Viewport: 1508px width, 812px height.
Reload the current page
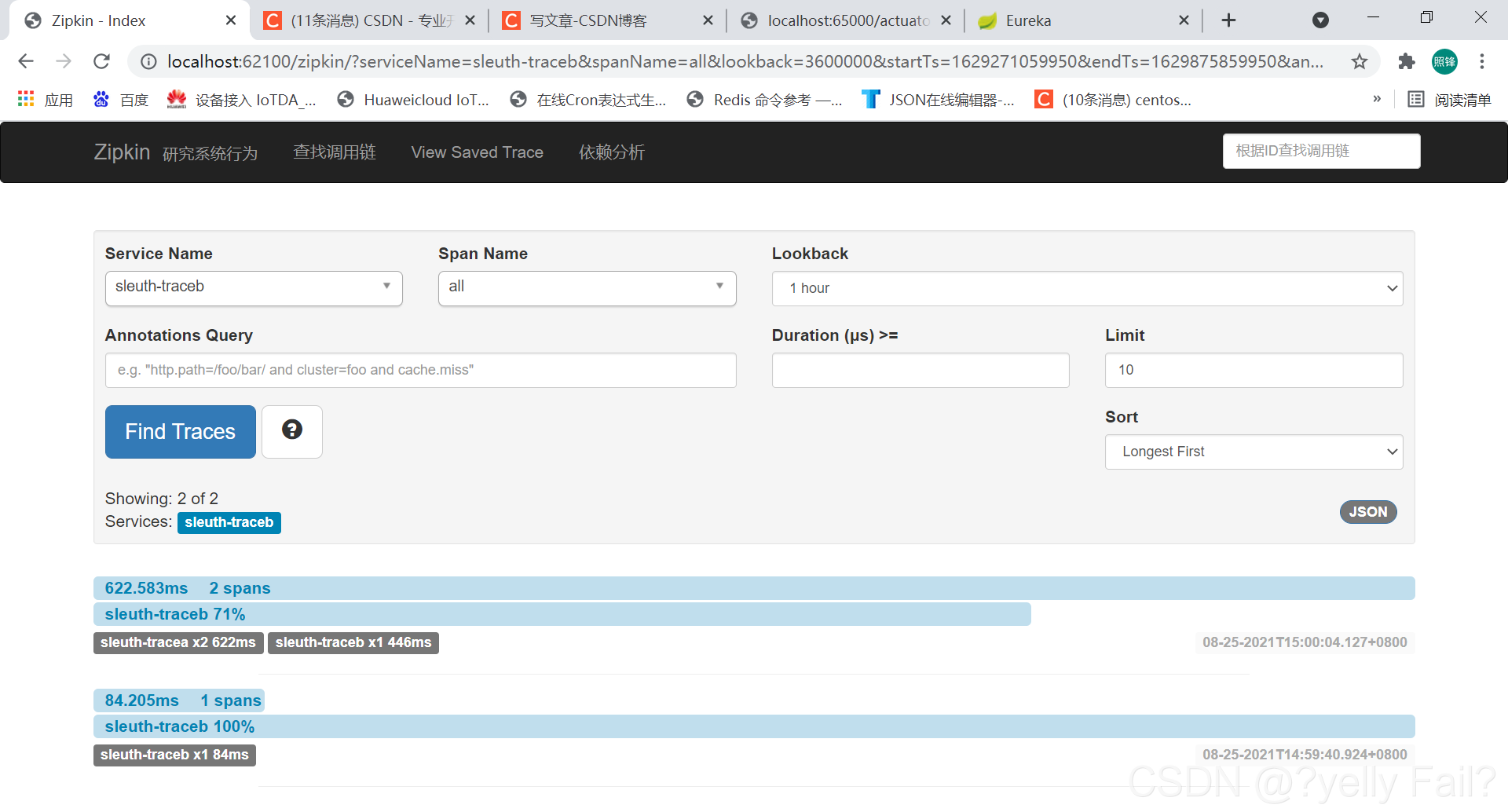[x=101, y=61]
